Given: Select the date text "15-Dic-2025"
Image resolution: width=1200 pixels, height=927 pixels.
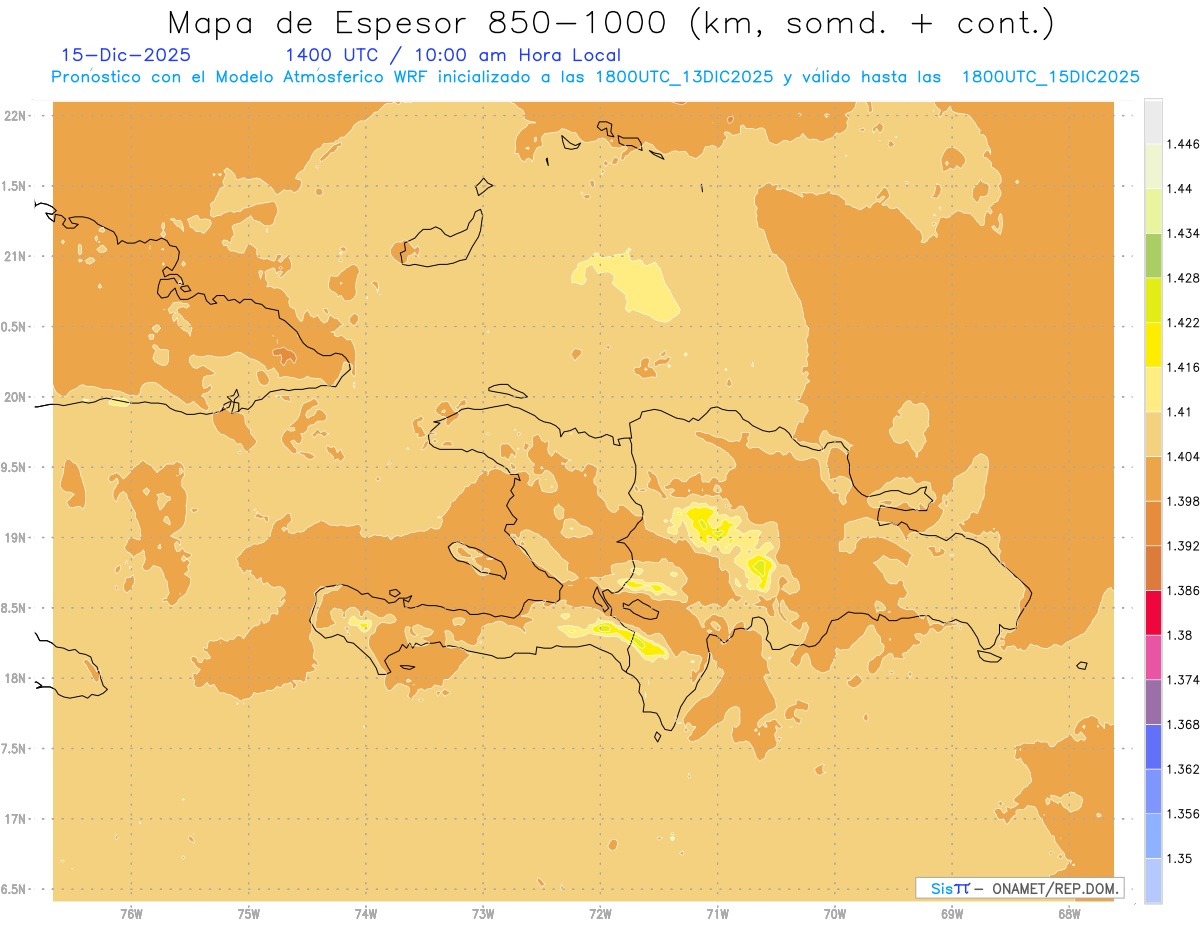Looking at the screenshot, I should pos(126,55).
